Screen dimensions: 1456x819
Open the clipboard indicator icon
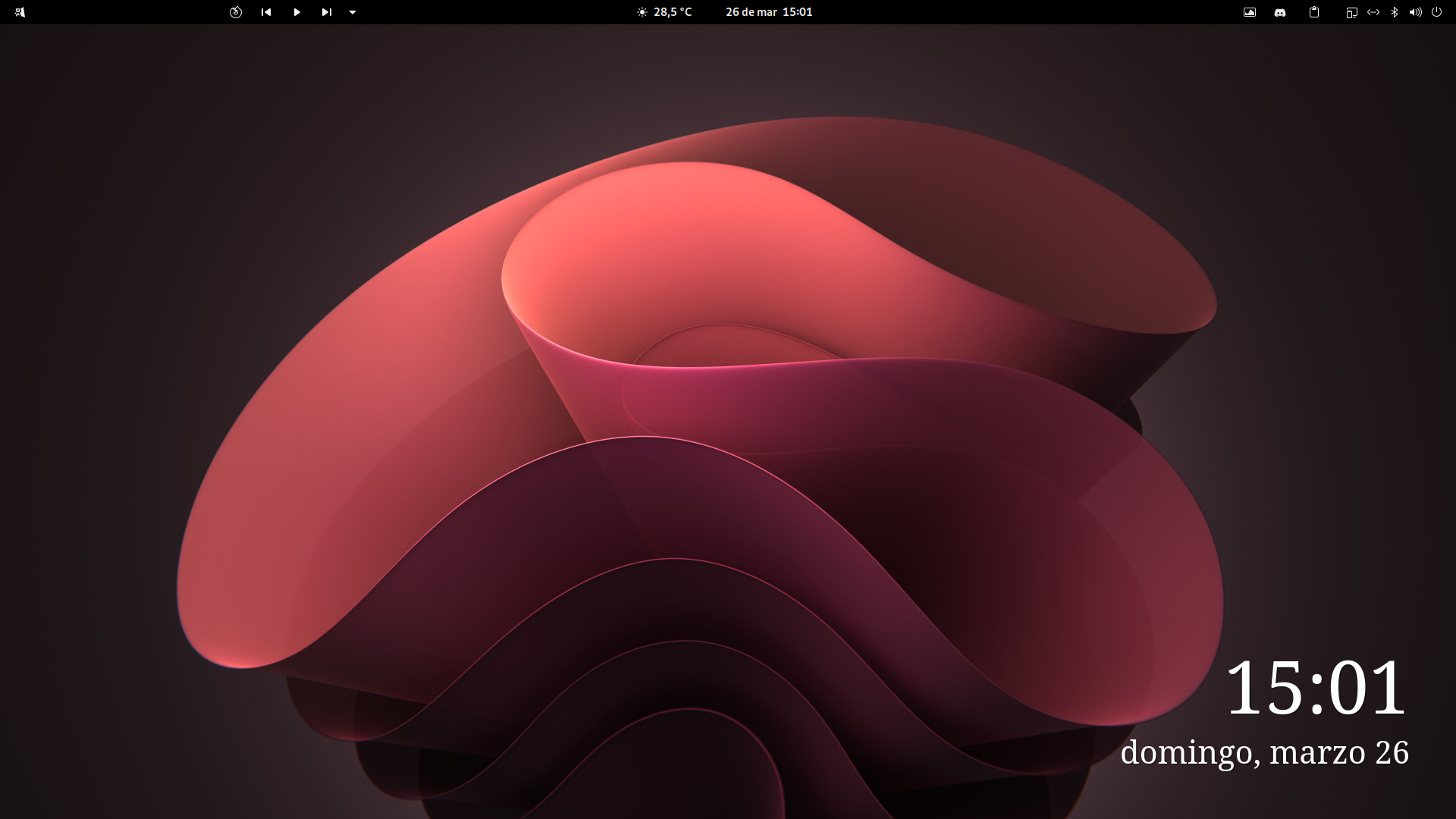pos(1314,12)
